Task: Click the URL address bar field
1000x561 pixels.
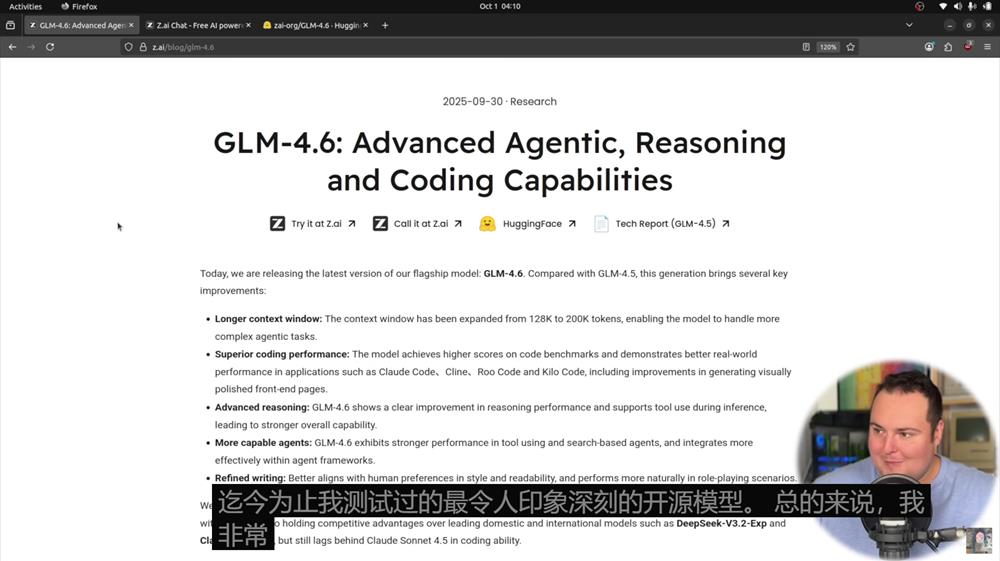Action: 450,47
